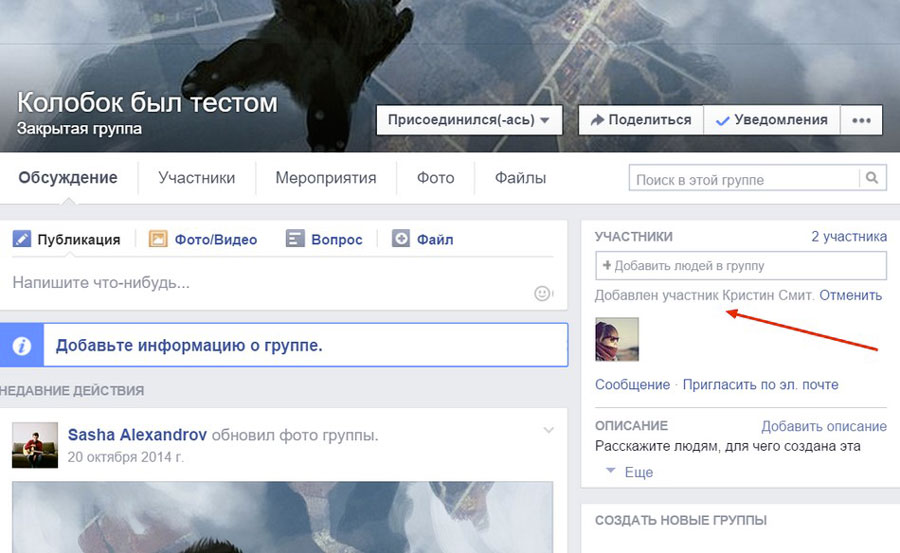Click Sasha Alexandrov's avatar thumbnail
The image size is (900, 553).
pos(35,445)
